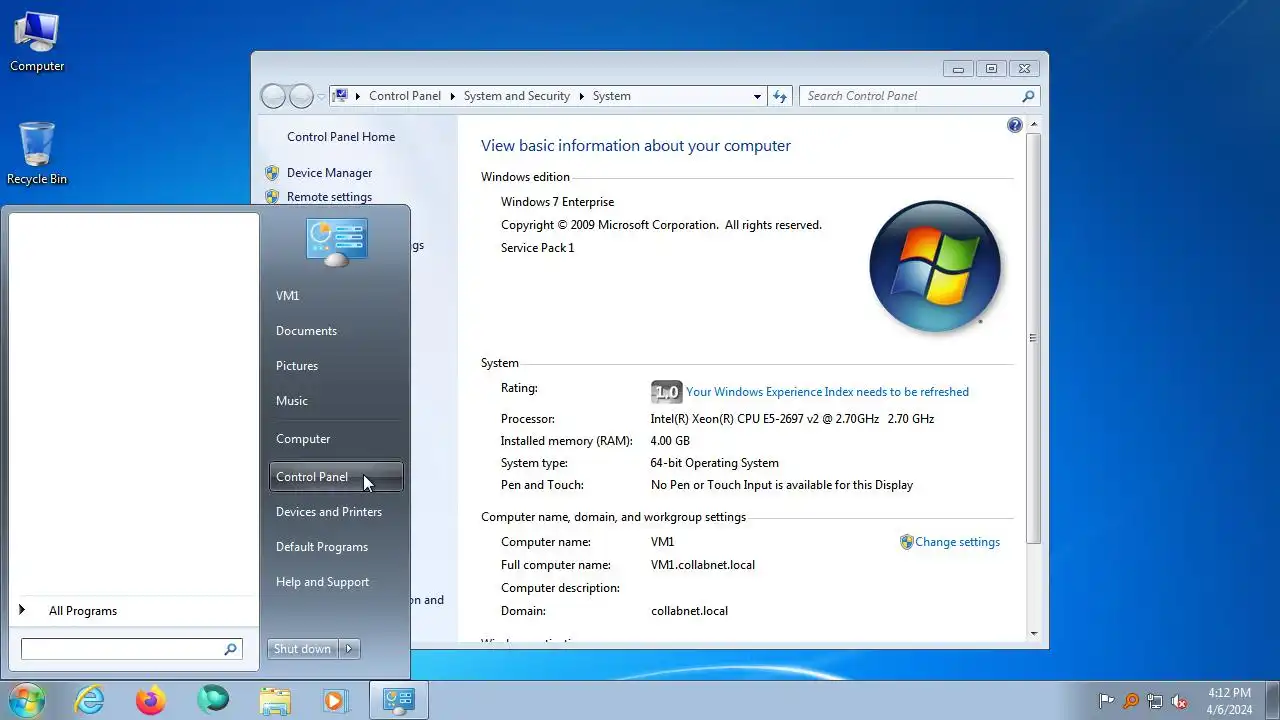Open the Remote settings link
This screenshot has height=720, width=1280.
click(329, 197)
